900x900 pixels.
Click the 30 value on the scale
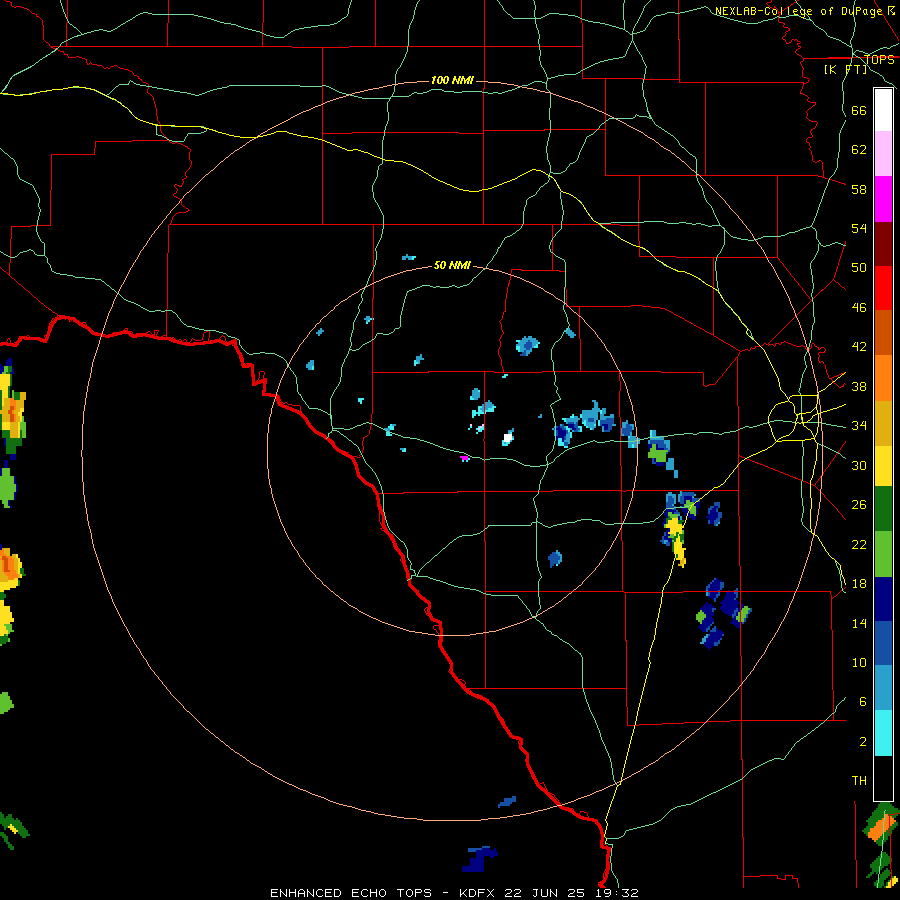click(859, 465)
